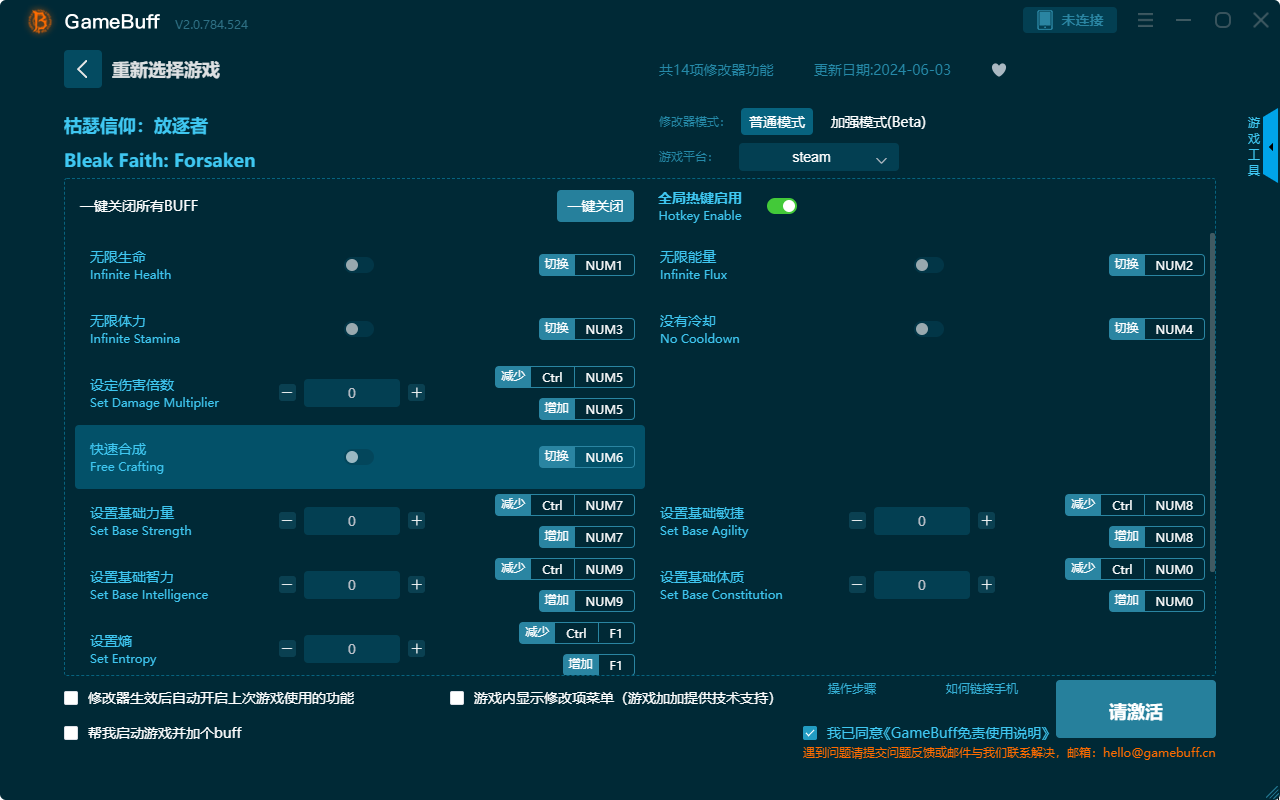Increase Set Base Agility with plus
The height and width of the screenshot is (800, 1280).
pos(986,521)
